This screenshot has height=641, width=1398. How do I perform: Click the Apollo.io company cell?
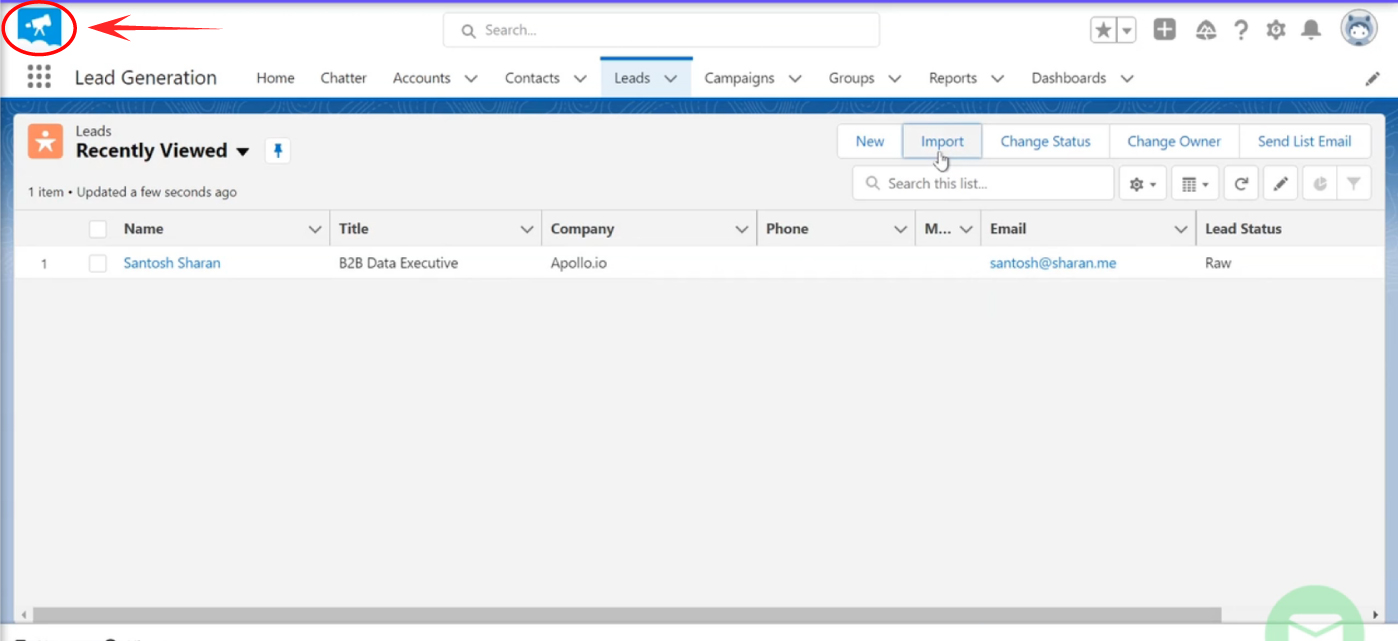click(x=579, y=263)
